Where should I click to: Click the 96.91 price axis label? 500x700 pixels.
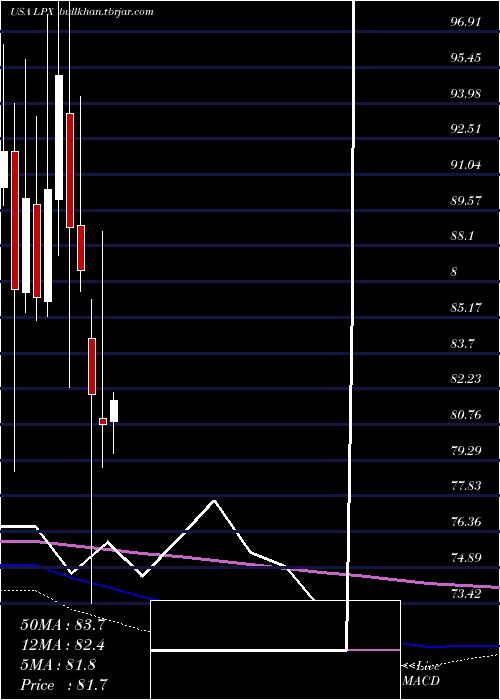click(466, 22)
